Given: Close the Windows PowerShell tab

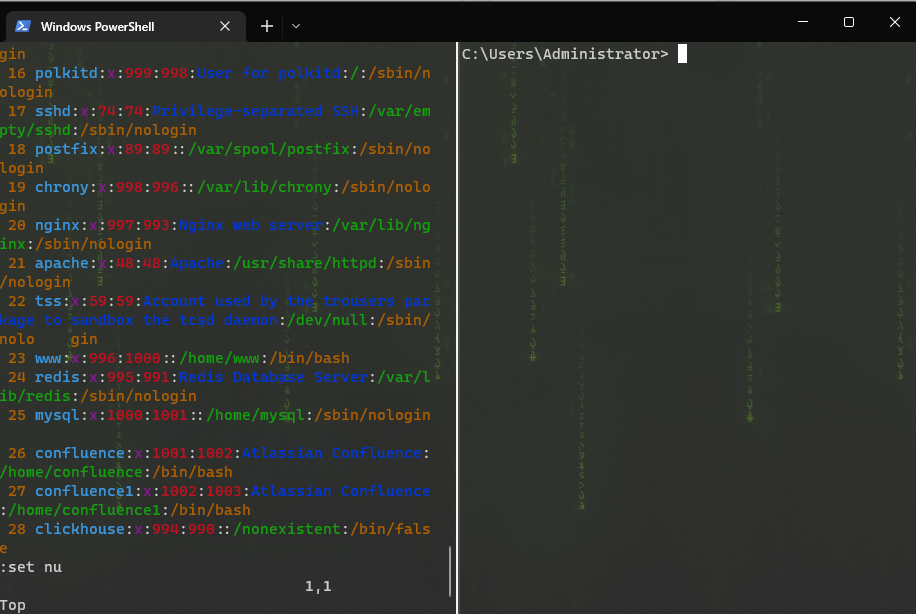Looking at the screenshot, I should 225,26.
